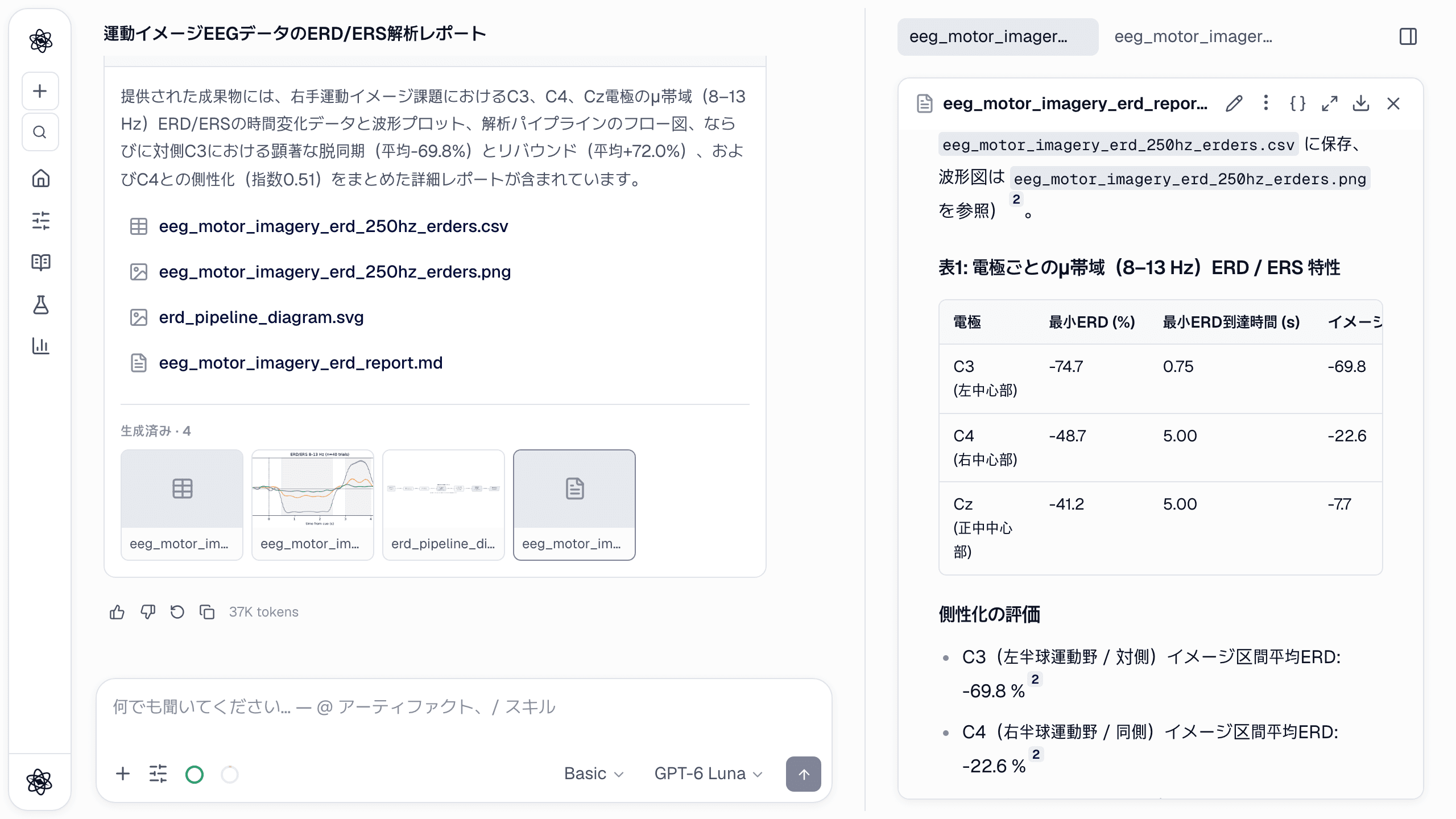The height and width of the screenshot is (819, 1456).
Task: Open the search icon in the sidebar
Action: click(x=40, y=132)
